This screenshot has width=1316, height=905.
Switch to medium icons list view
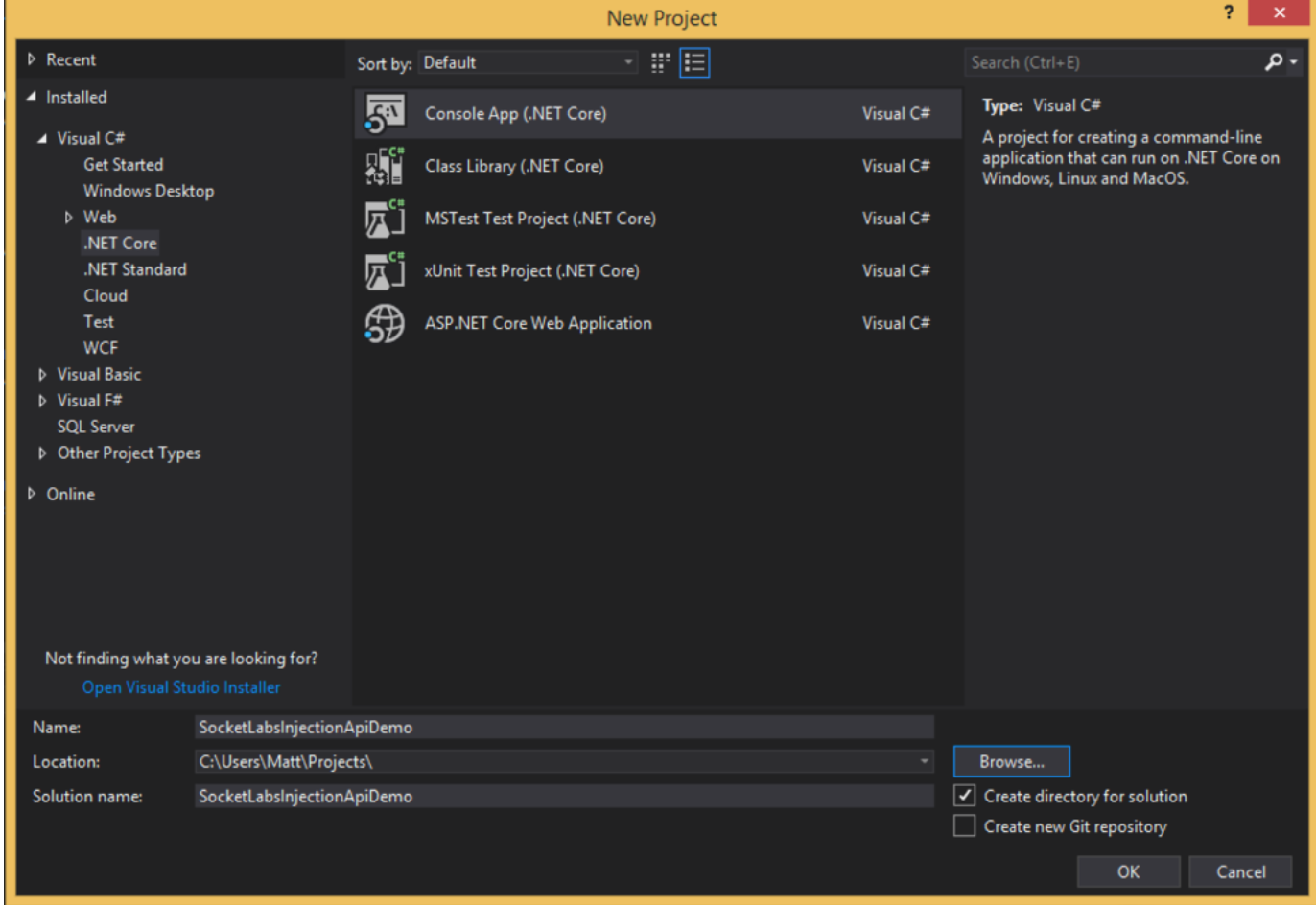(x=694, y=63)
